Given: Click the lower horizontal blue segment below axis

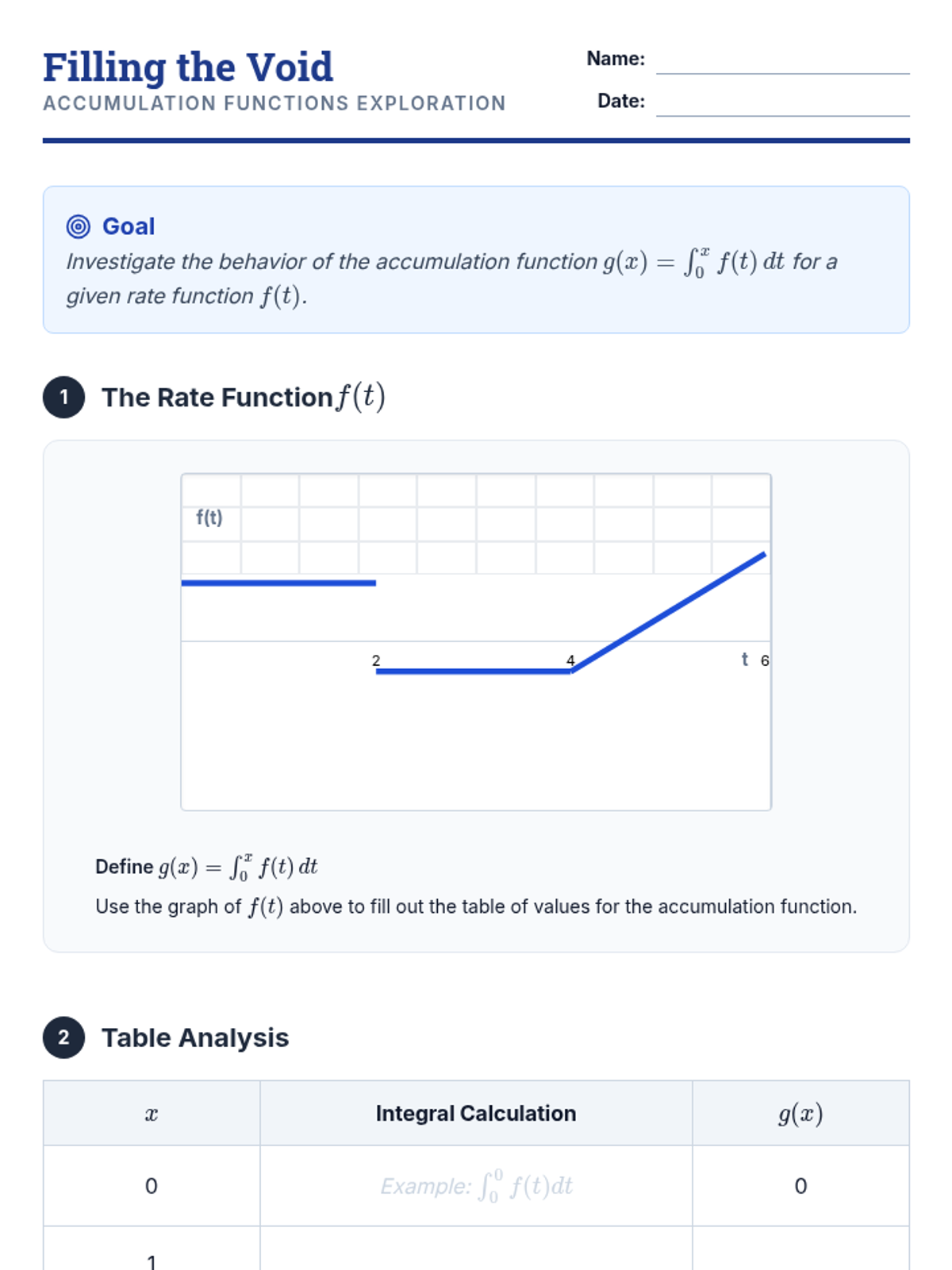Looking at the screenshot, I should pos(473,672).
